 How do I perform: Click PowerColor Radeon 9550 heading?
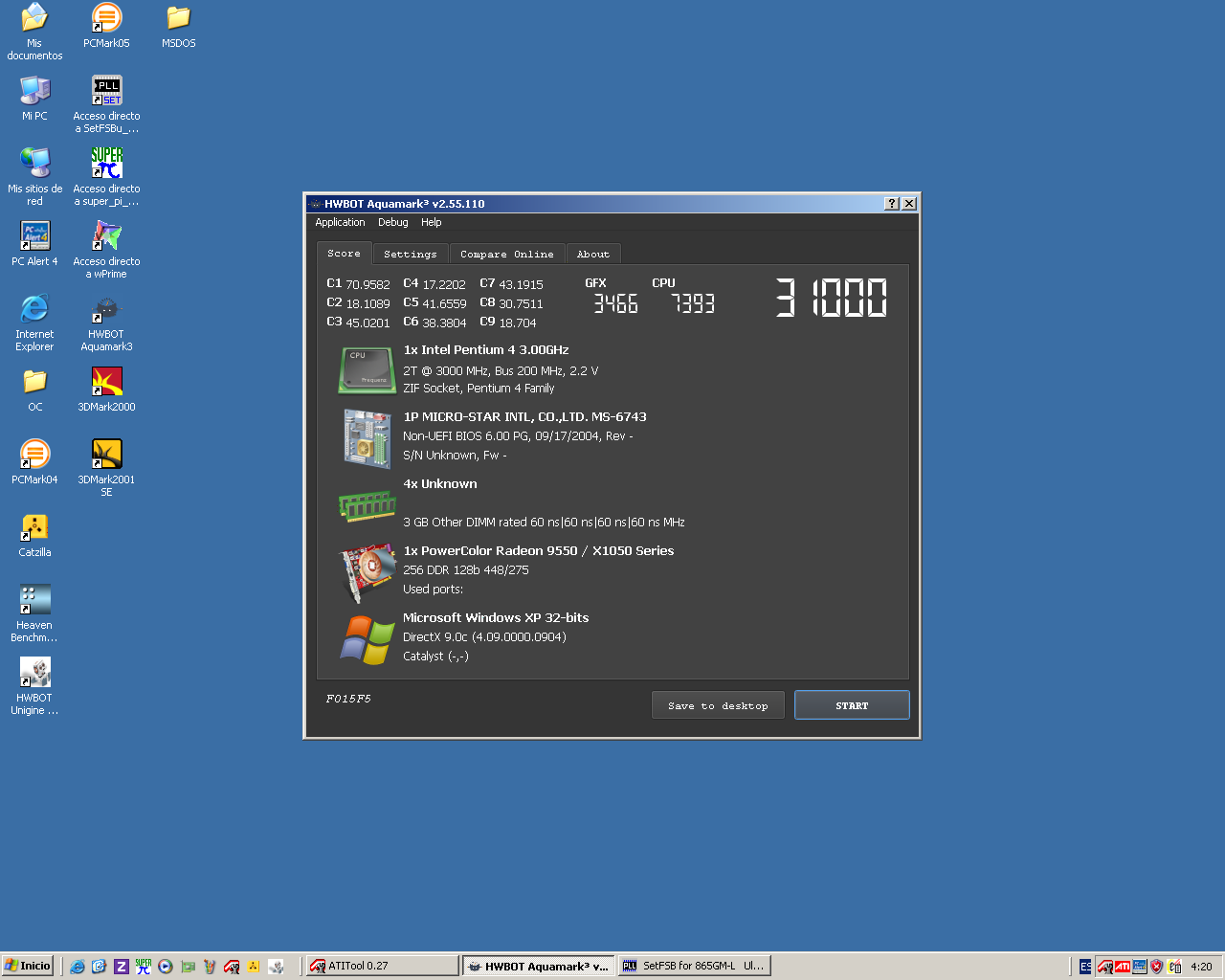click(x=539, y=551)
